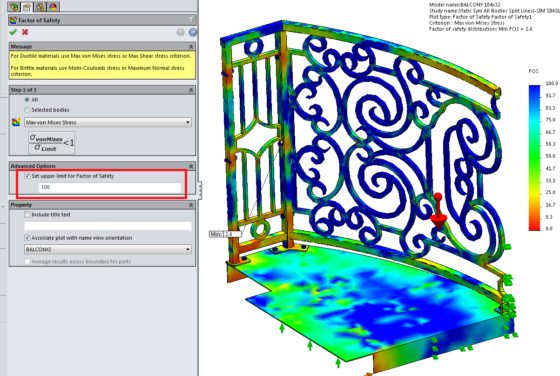This screenshot has height=376, width=560.
Task: Click the von Mises limit formula image
Action: [x=51, y=143]
